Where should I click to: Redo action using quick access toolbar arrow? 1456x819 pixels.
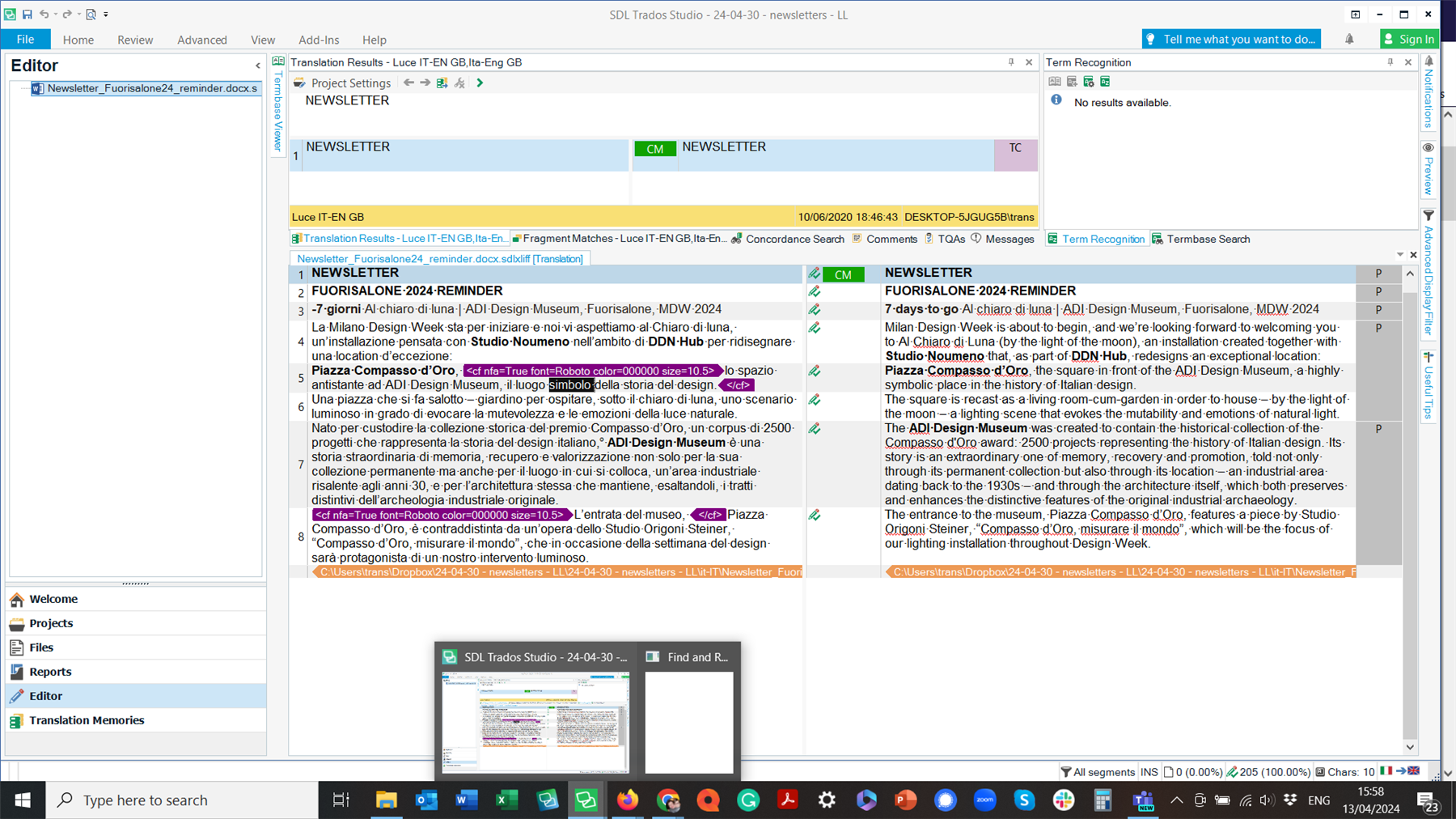tap(67, 15)
